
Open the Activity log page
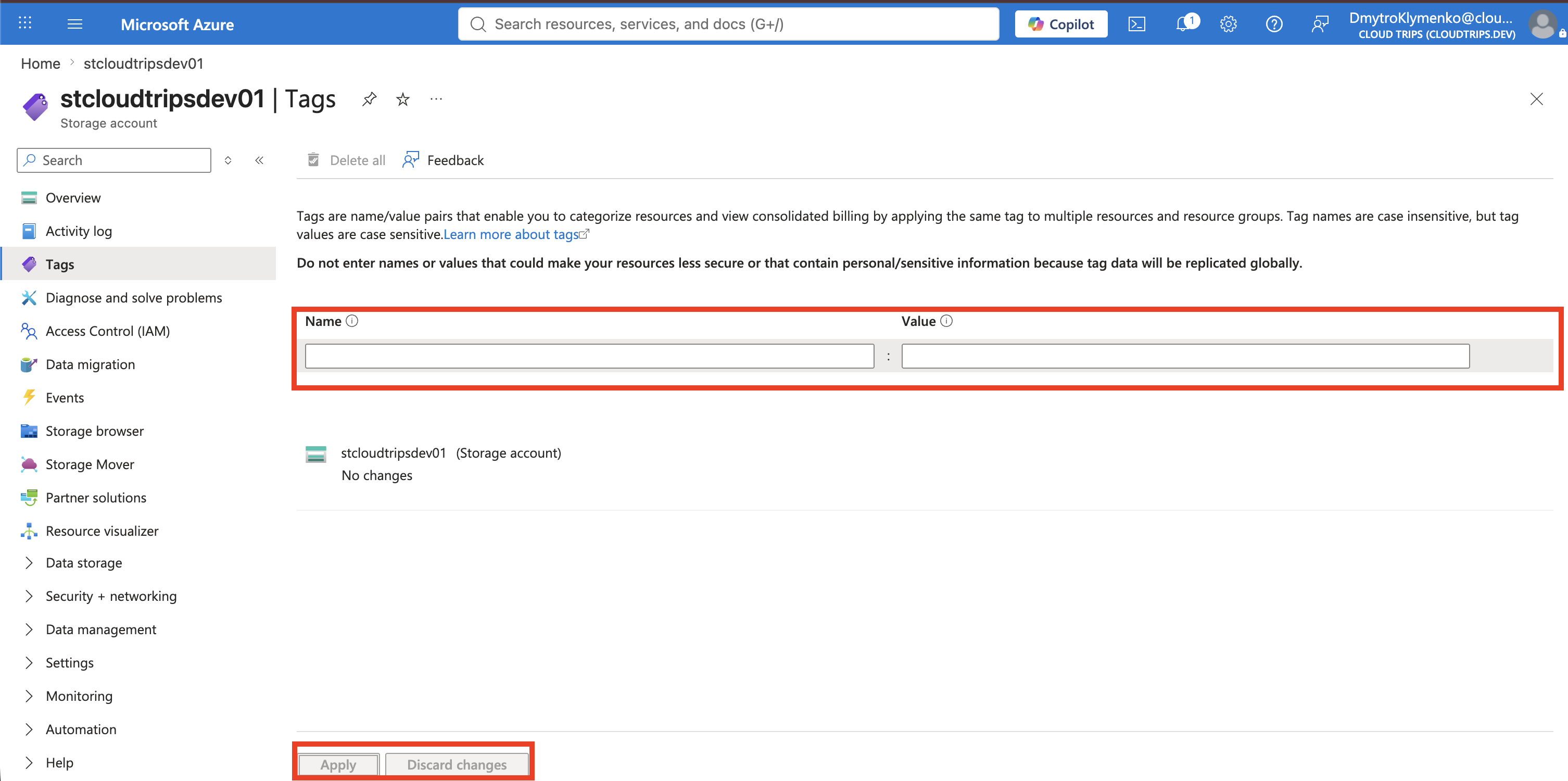pos(79,231)
